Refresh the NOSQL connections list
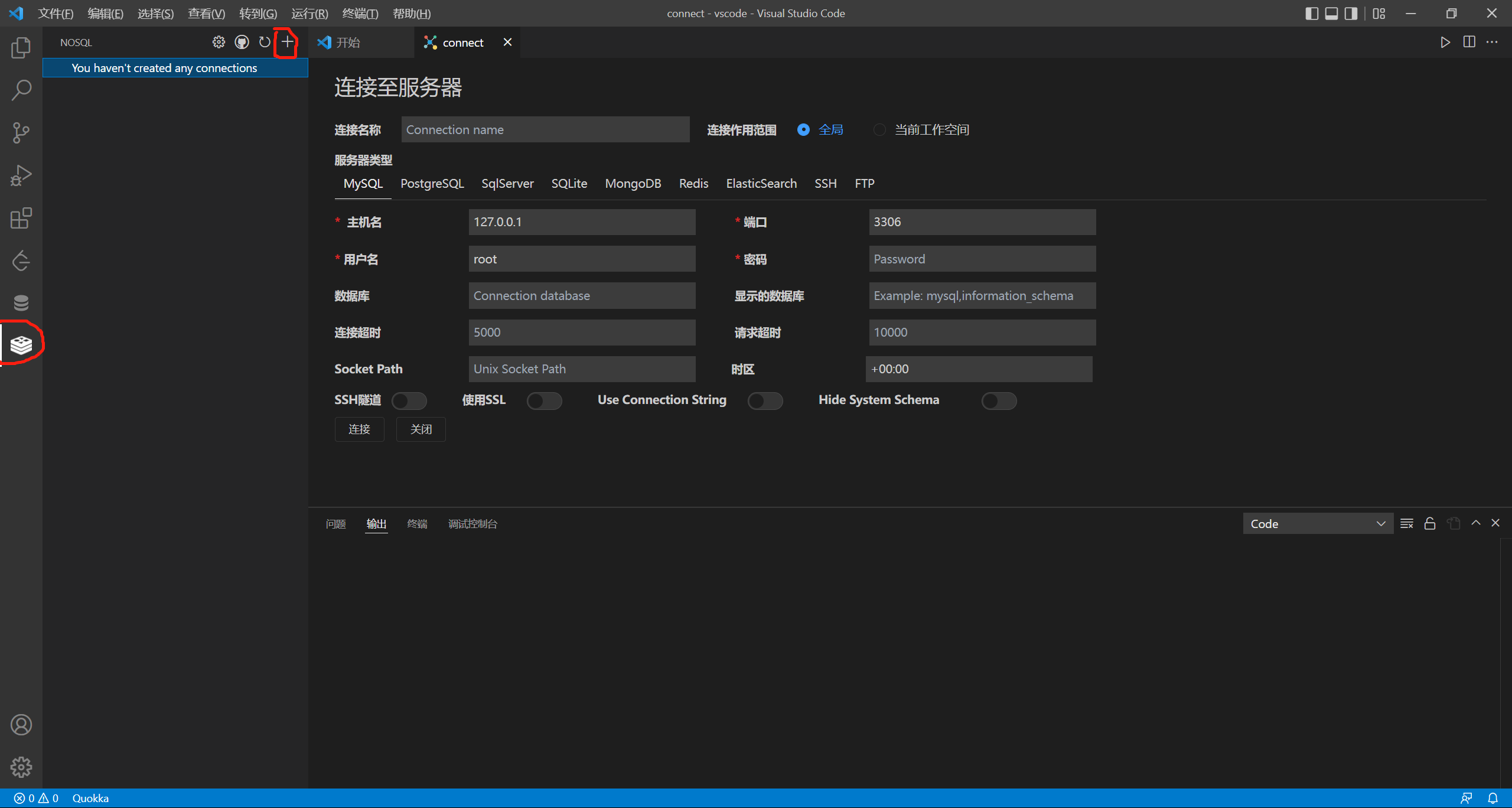This screenshot has width=1512, height=808. point(265,42)
